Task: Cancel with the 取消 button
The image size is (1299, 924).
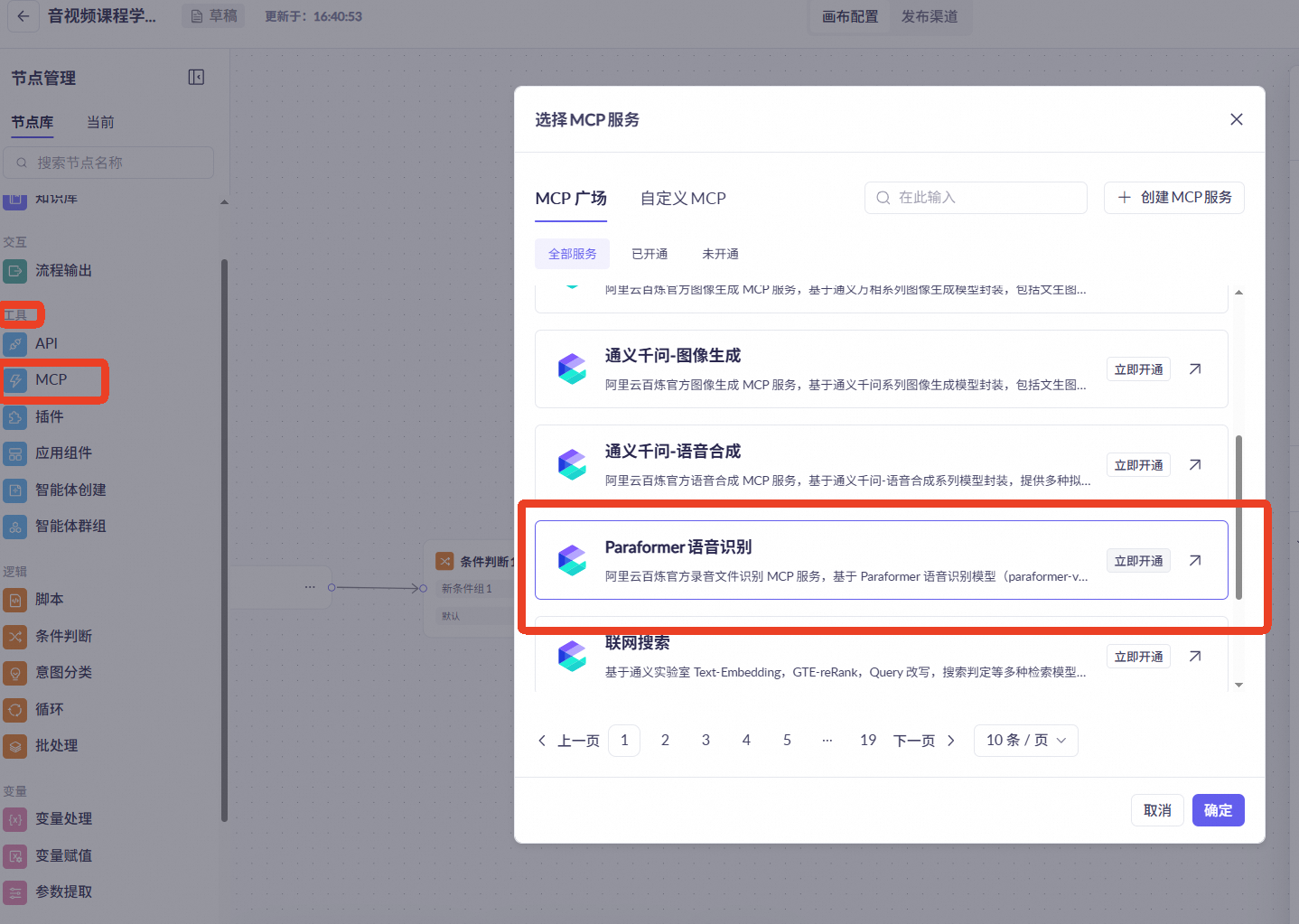Action: pyautogui.click(x=1157, y=810)
